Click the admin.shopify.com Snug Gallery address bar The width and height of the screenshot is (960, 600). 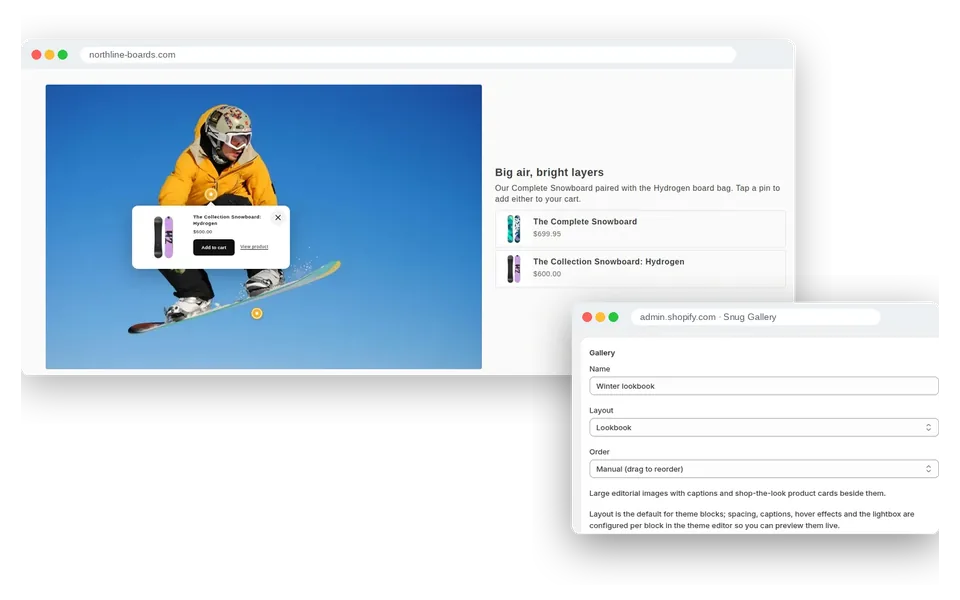[756, 317]
